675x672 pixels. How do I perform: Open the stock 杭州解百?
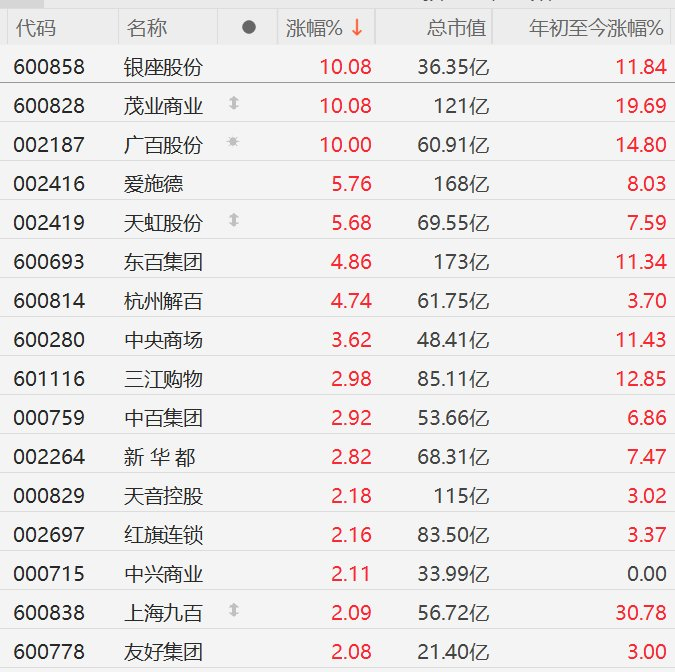(163, 301)
